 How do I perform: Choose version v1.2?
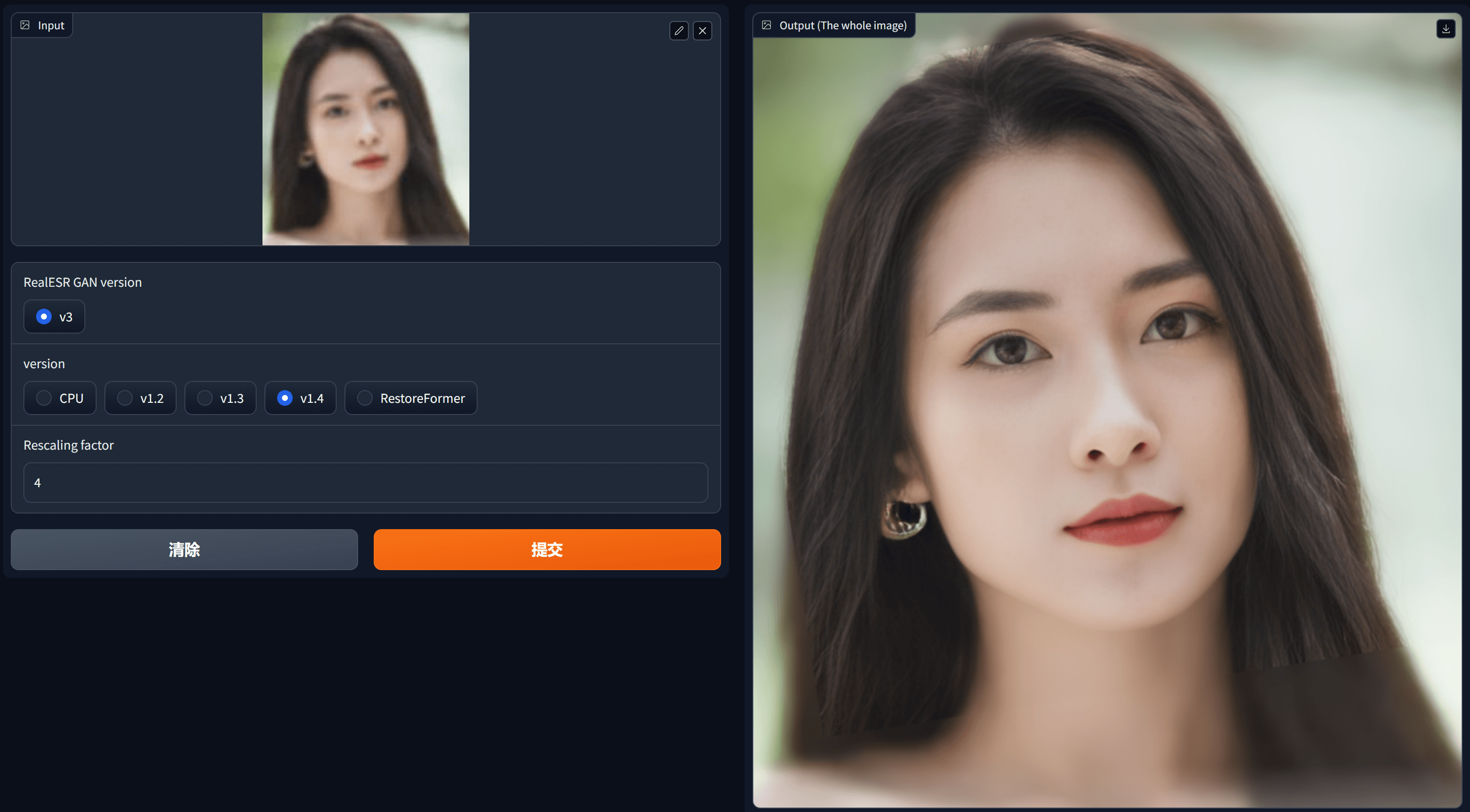pos(125,398)
